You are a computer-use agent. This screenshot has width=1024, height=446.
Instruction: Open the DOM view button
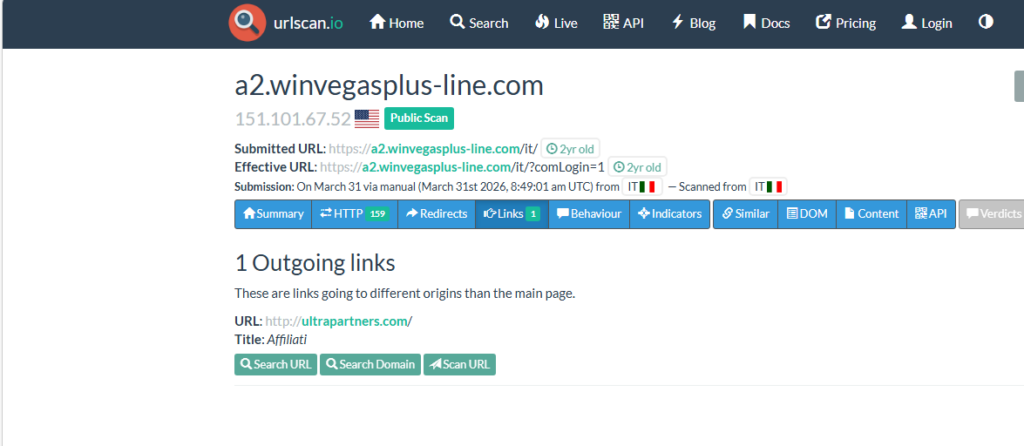(807, 214)
